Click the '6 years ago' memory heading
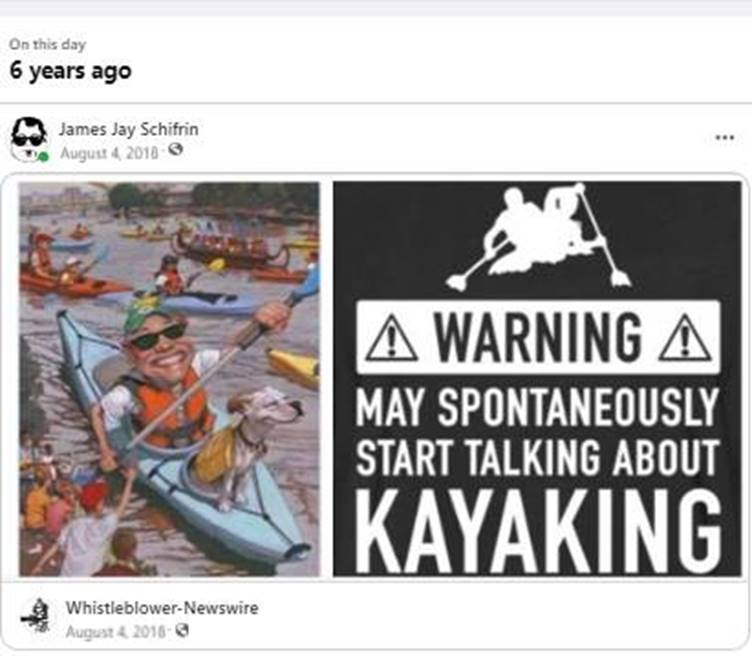 (70, 71)
